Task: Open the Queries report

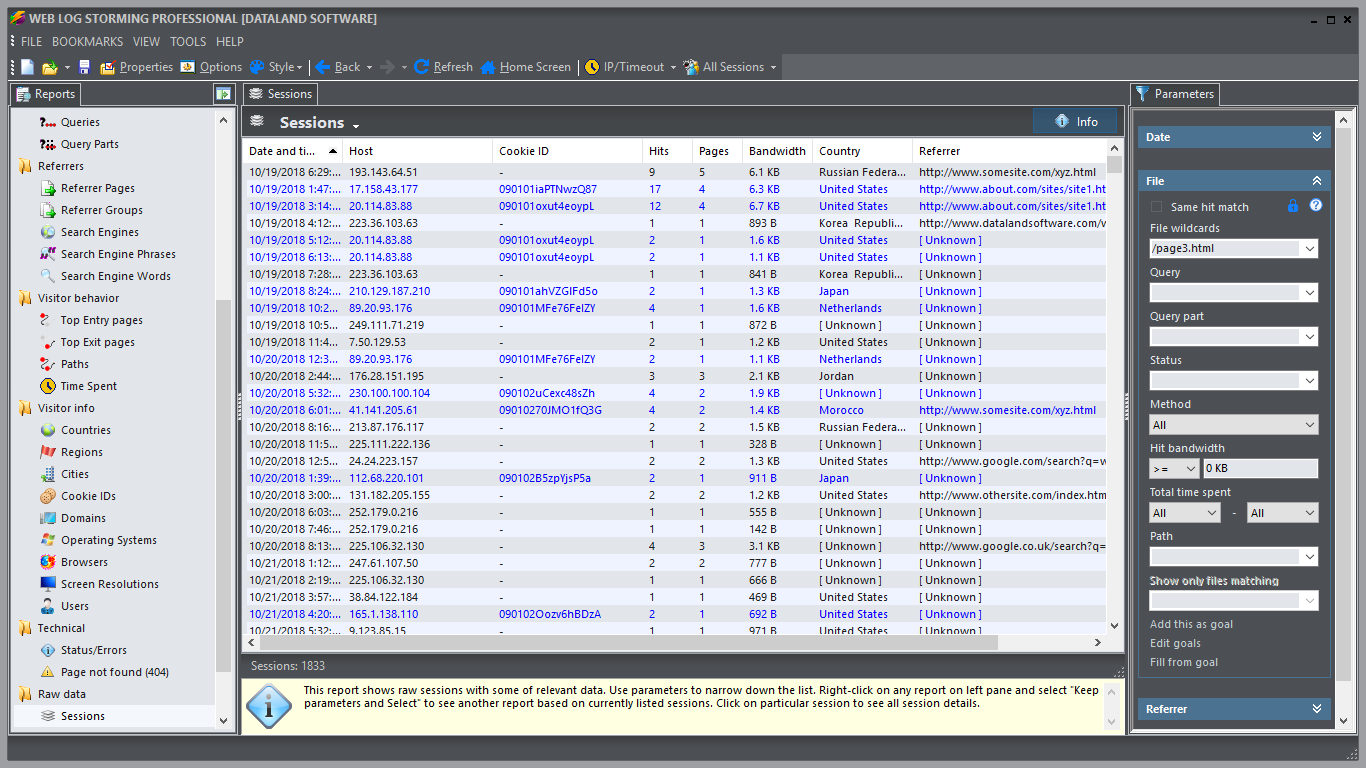Action: point(80,122)
